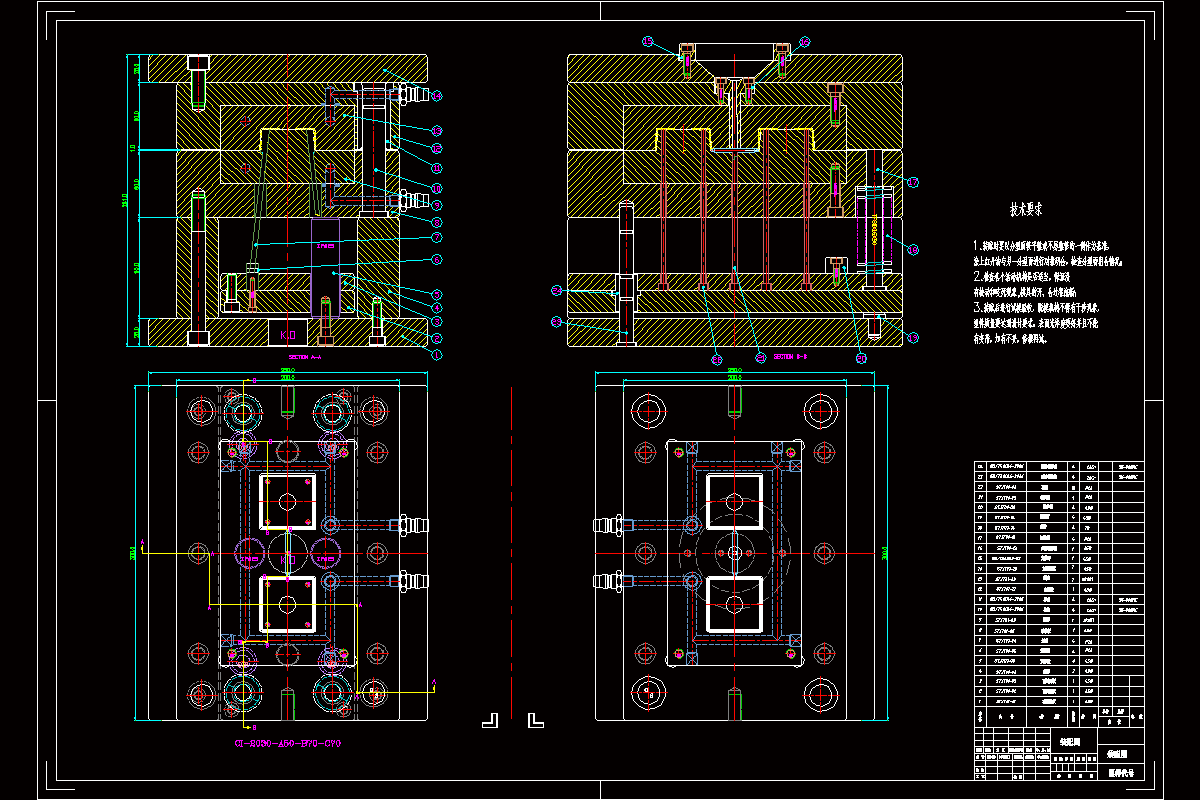Select the SECTION A-A caption
Viewport: 1200px width, 800px height.
coord(307,356)
